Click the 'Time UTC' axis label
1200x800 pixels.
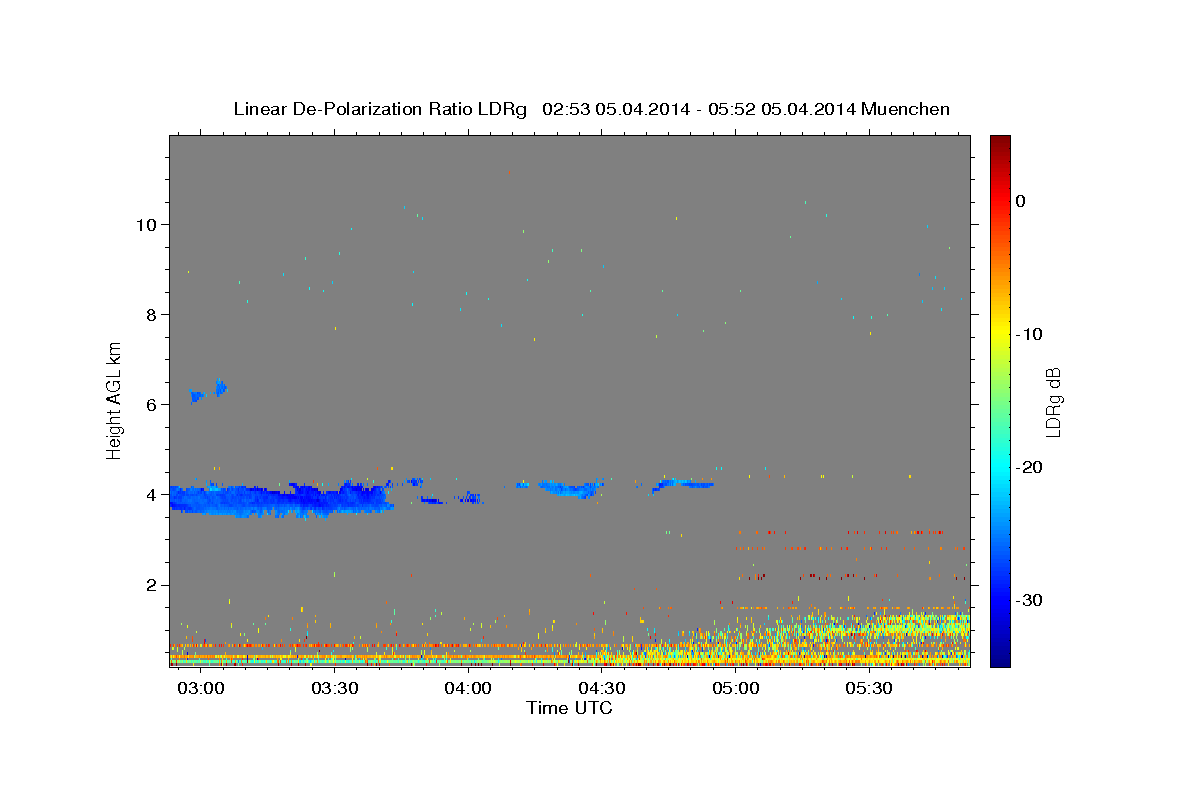click(x=569, y=708)
